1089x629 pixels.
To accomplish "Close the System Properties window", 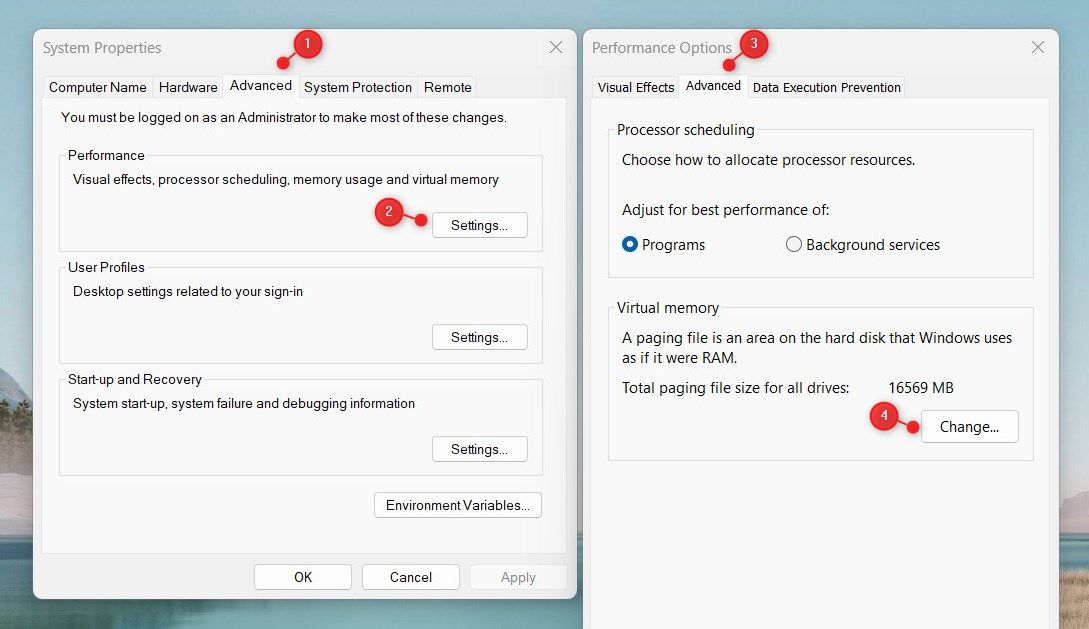I will 555,47.
